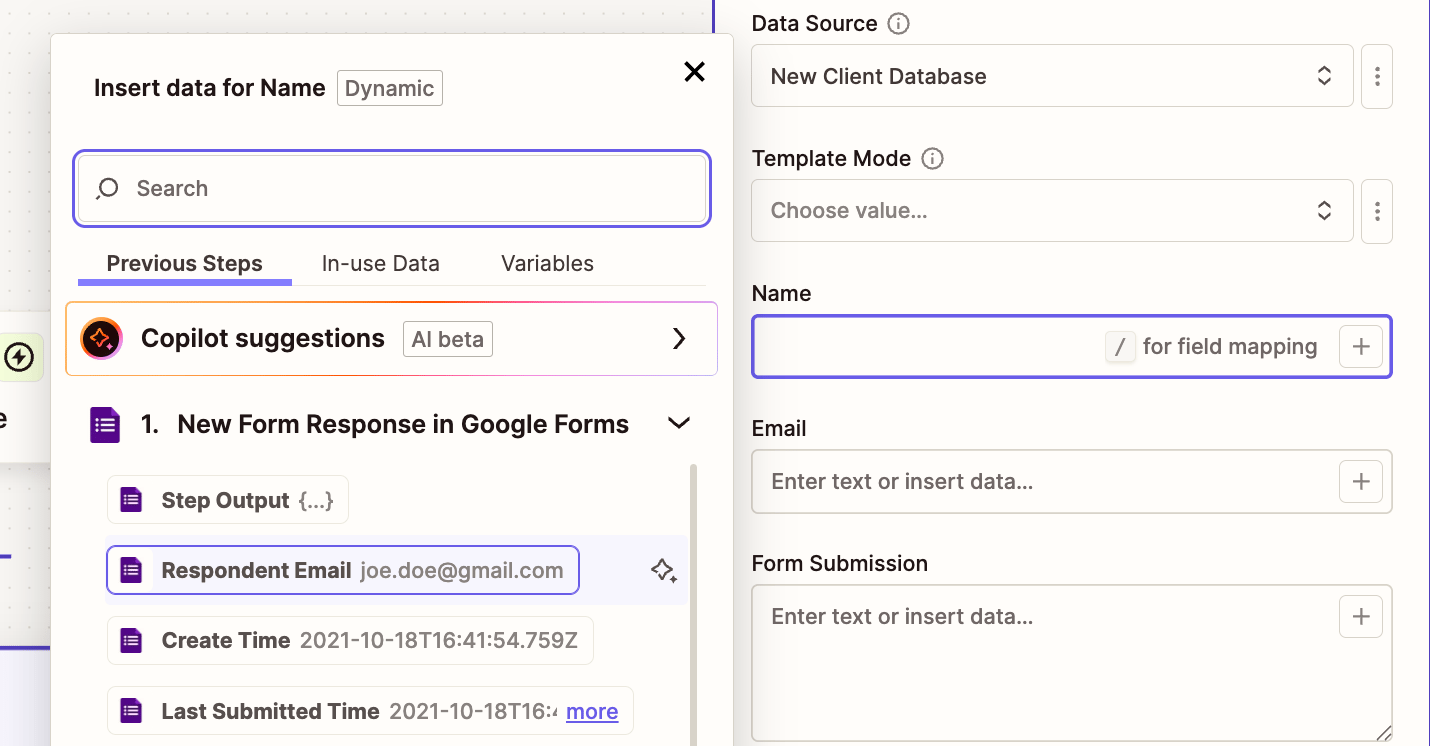Screen dimensions: 1430x746
Task: Switch to the In-use Data tab
Action: [380, 264]
